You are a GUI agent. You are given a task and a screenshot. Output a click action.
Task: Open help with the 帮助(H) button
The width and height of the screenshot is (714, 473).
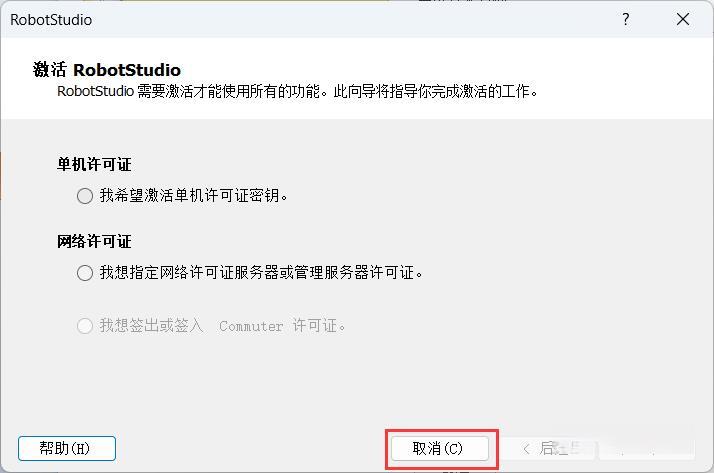pyautogui.click(x=67, y=448)
